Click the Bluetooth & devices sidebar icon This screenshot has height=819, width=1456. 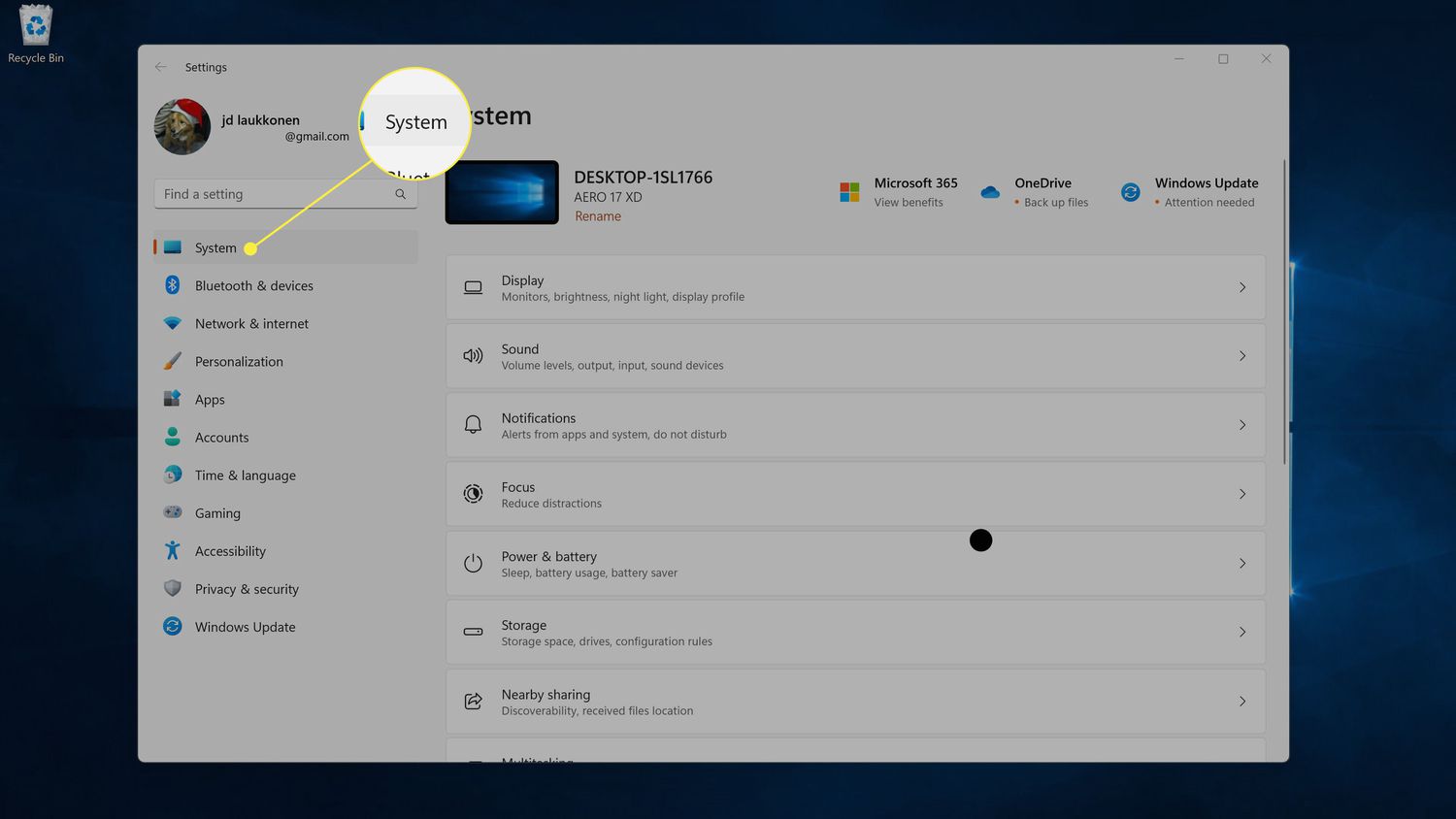pyautogui.click(x=173, y=285)
